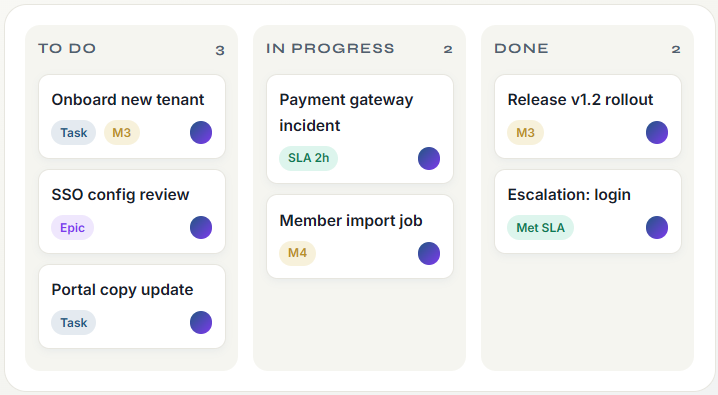Click the DONE column card count
718x395 pixels.
tap(676, 49)
